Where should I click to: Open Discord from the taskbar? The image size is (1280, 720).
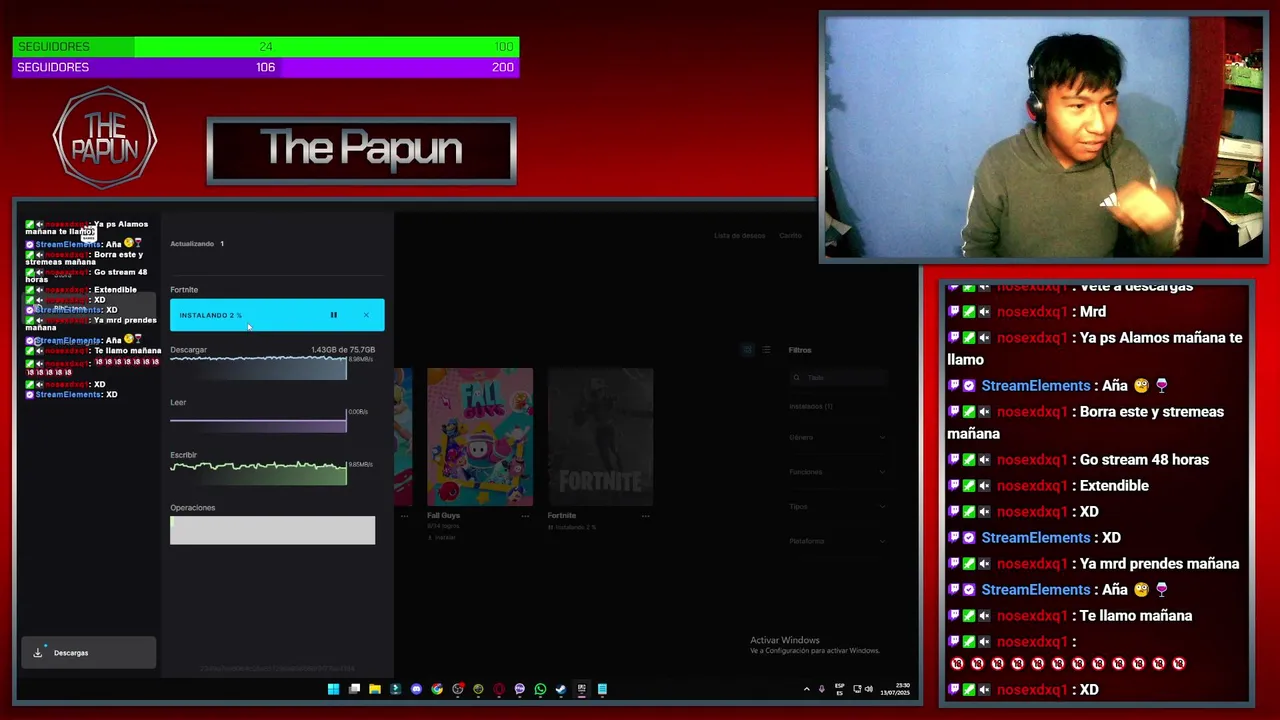pyautogui.click(x=416, y=689)
